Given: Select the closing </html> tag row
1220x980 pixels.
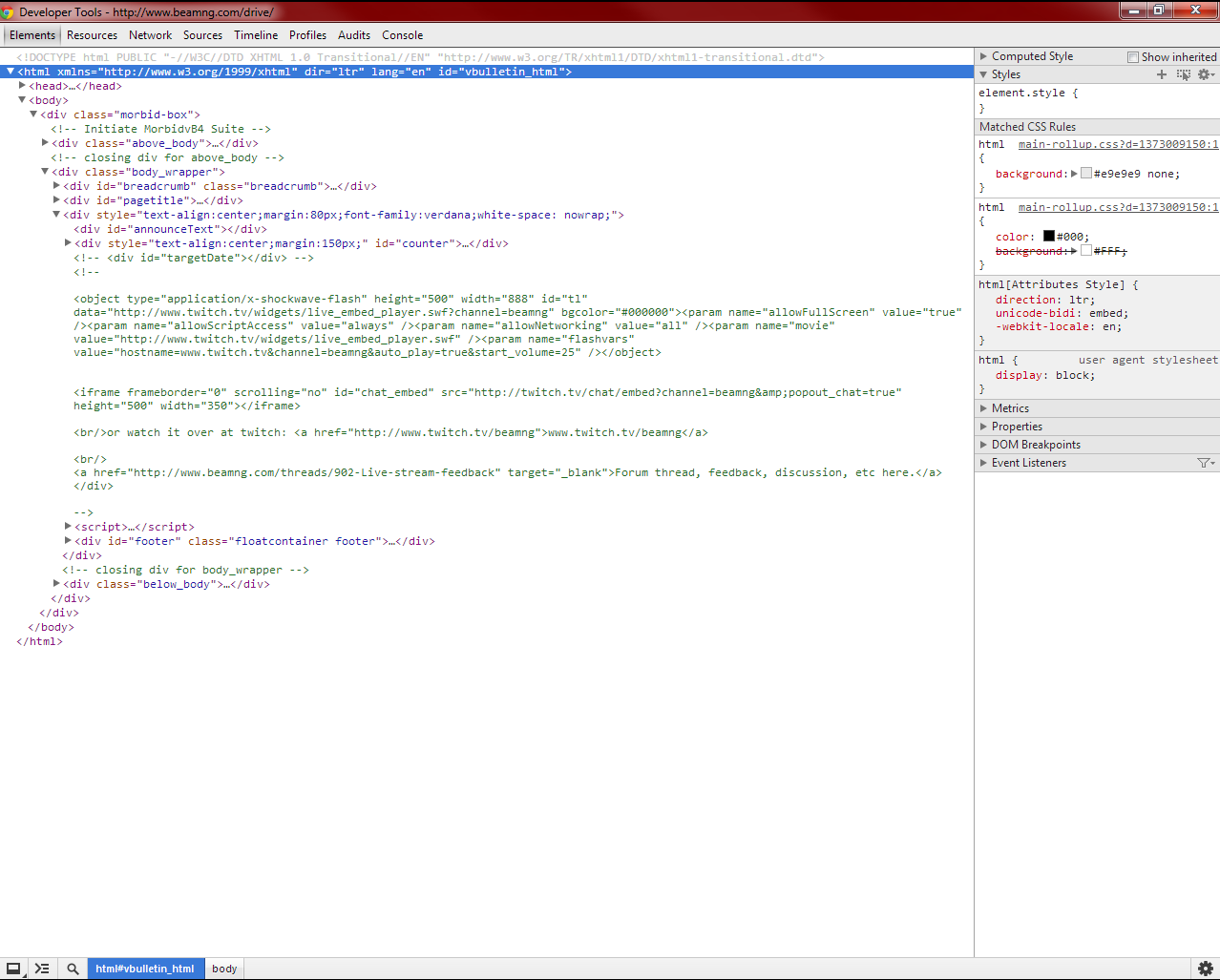Looking at the screenshot, I should (x=40, y=641).
